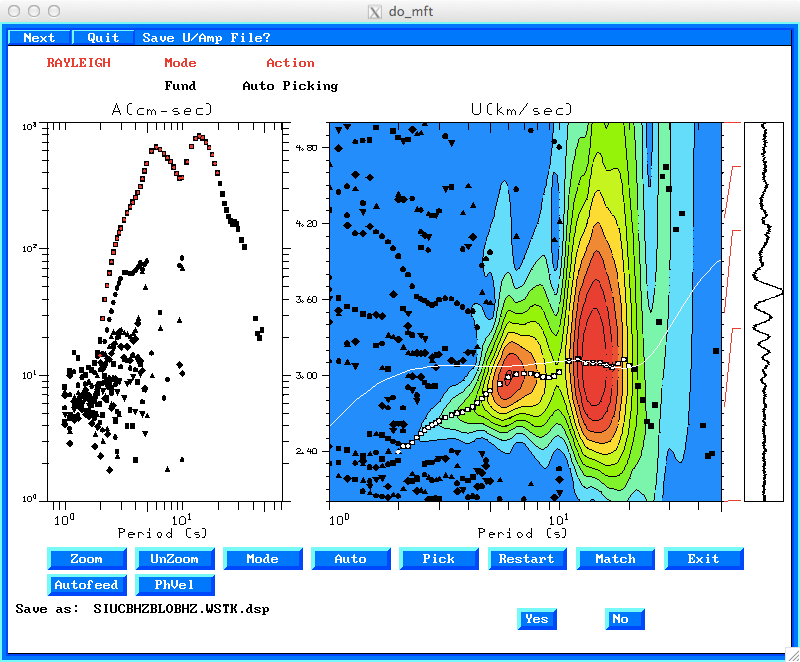
Task: Click the RAYLEIGH wave type label
Action: coord(79,63)
